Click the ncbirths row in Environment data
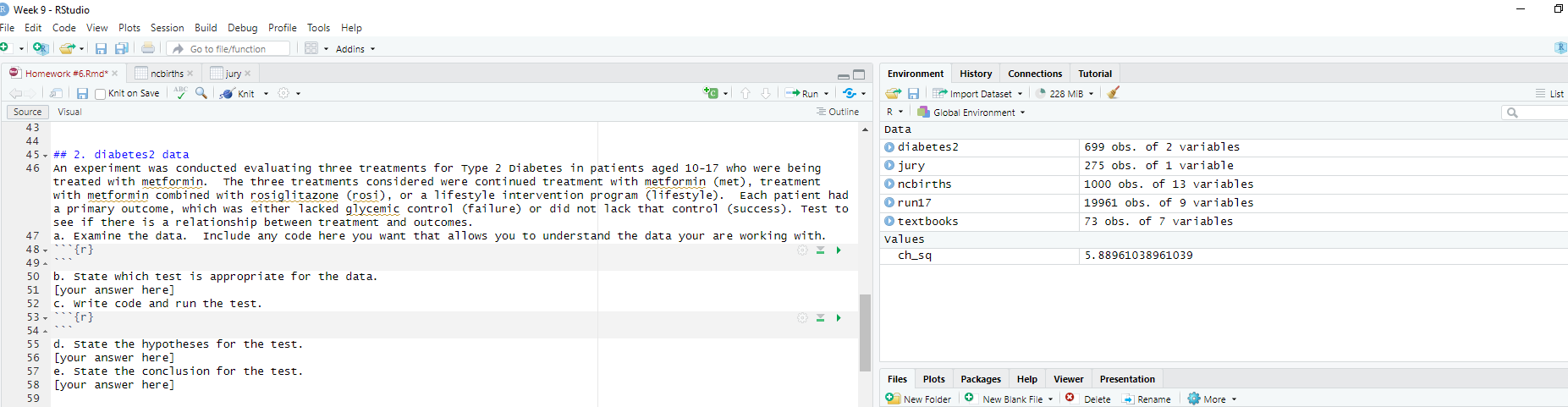This screenshot has height=407, width=1568. pos(1224,184)
